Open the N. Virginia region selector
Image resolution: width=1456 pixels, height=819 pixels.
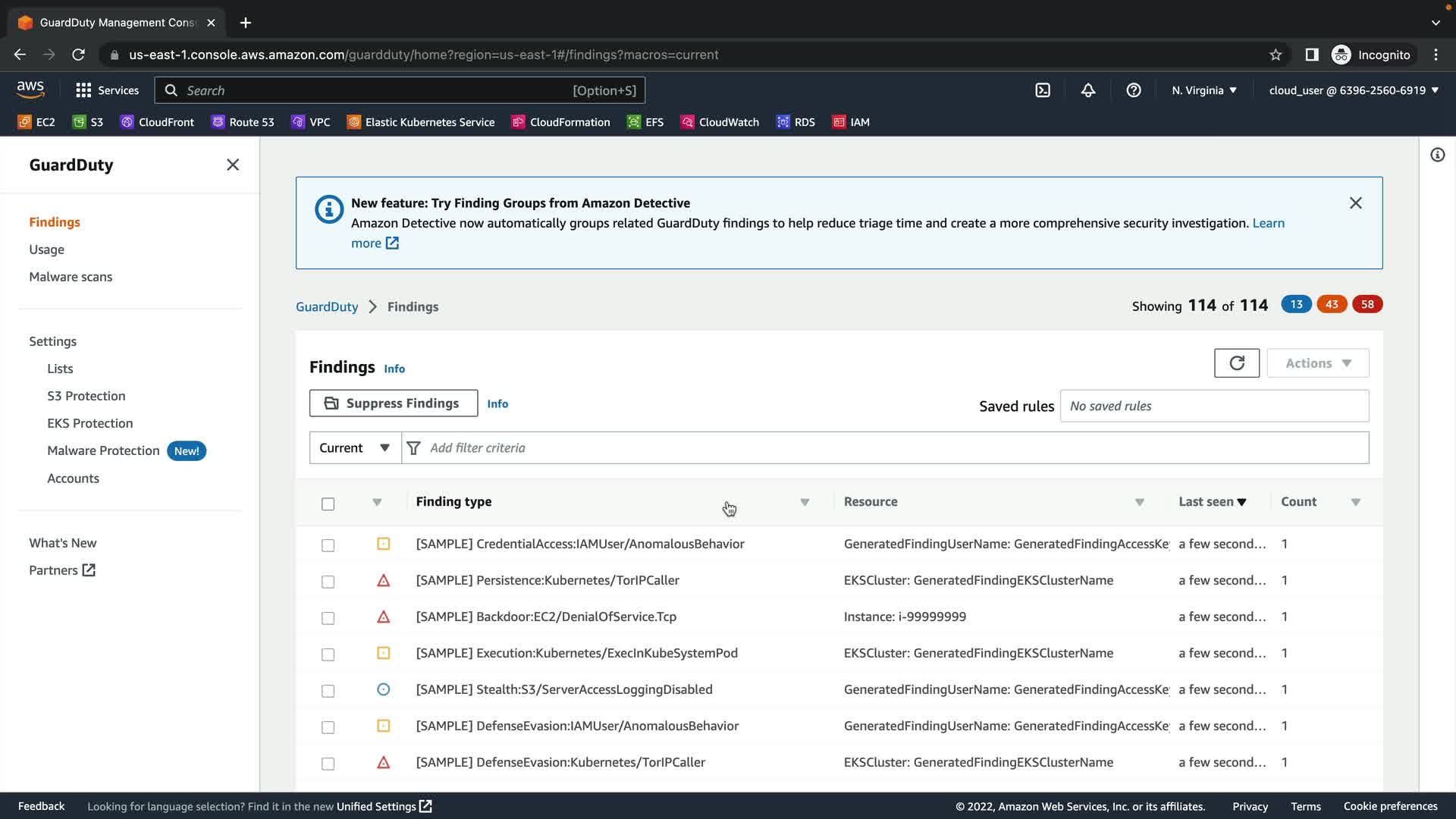click(x=1203, y=90)
